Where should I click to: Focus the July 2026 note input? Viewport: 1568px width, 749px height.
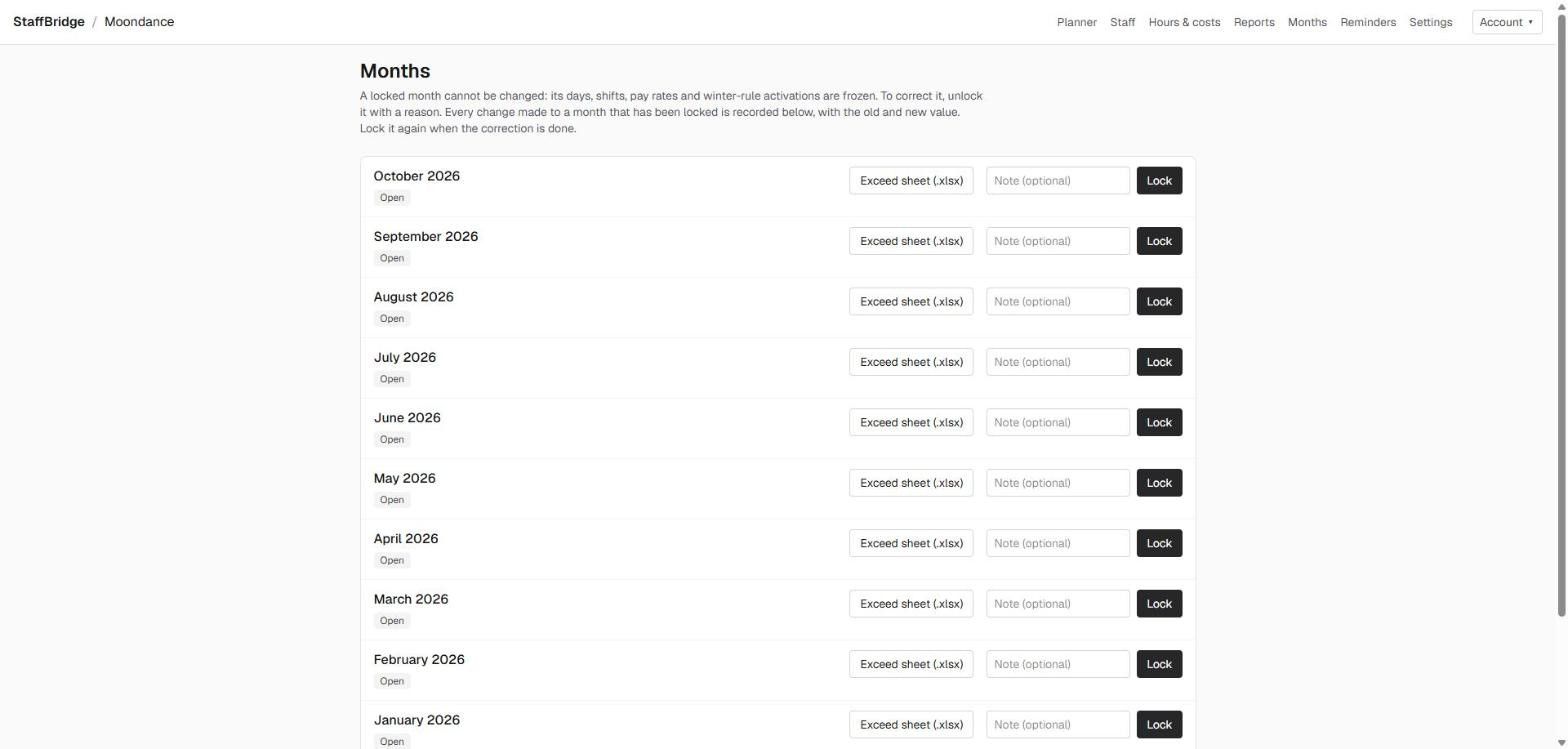coord(1058,362)
